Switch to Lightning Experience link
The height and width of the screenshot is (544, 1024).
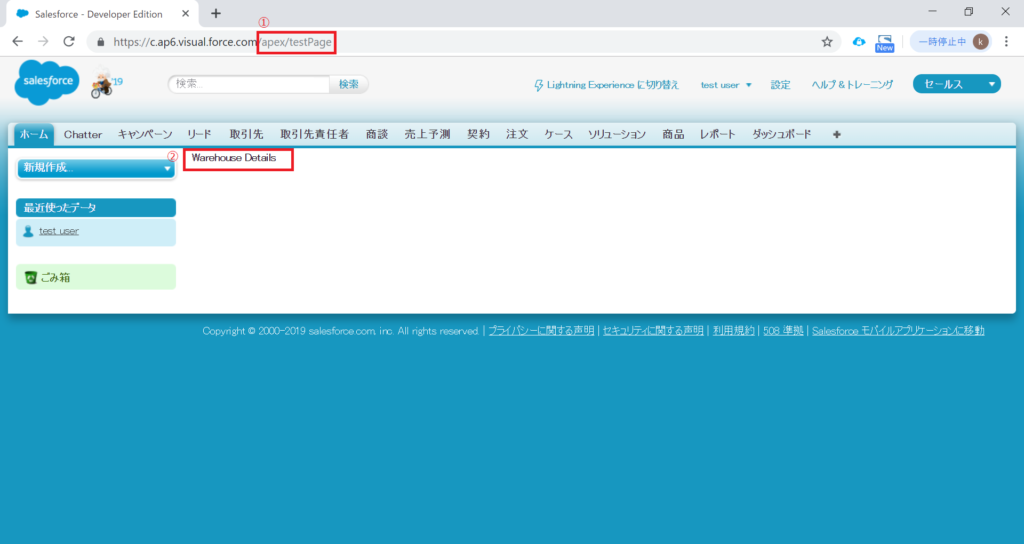(x=606, y=85)
